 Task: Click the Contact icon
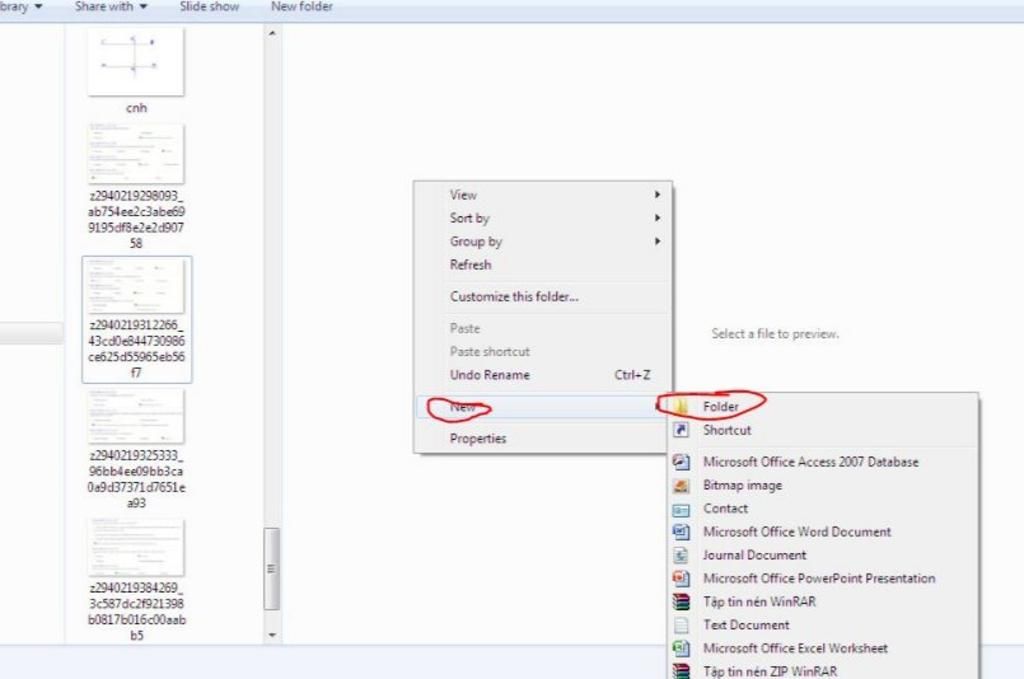tap(681, 509)
